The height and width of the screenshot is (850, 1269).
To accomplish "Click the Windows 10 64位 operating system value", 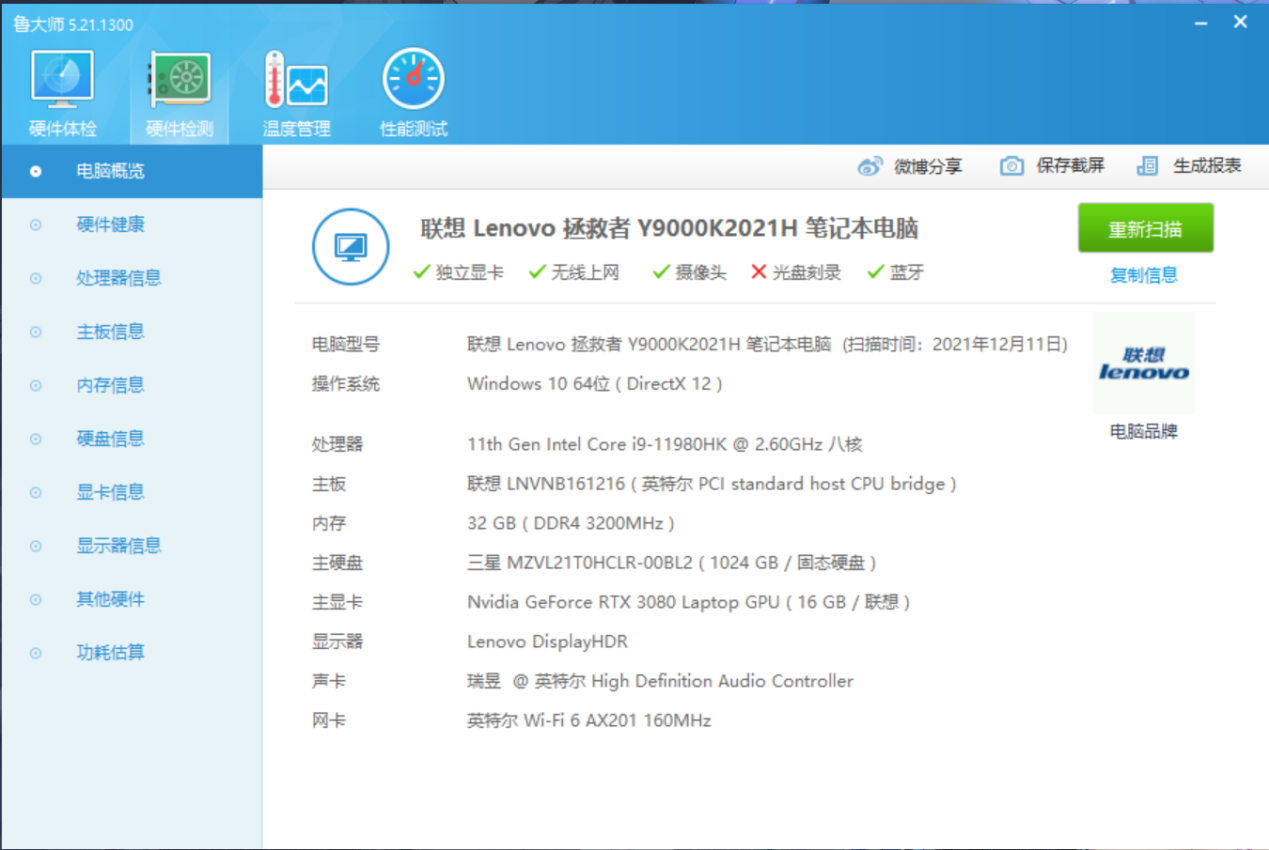I will (x=595, y=384).
